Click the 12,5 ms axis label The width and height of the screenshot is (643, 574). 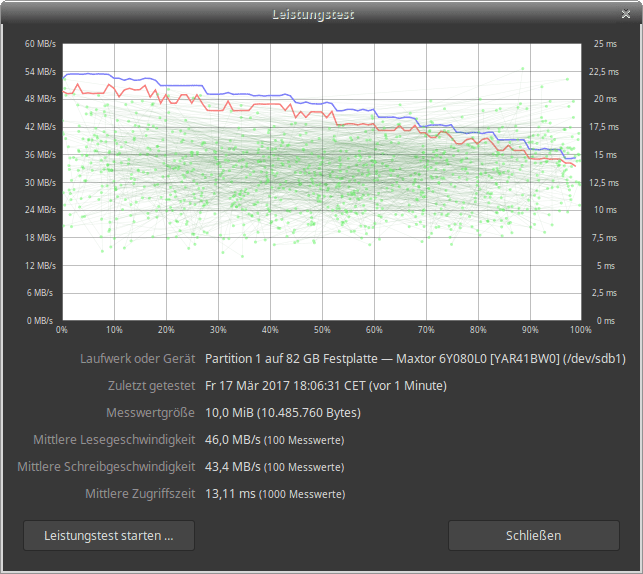click(604, 182)
